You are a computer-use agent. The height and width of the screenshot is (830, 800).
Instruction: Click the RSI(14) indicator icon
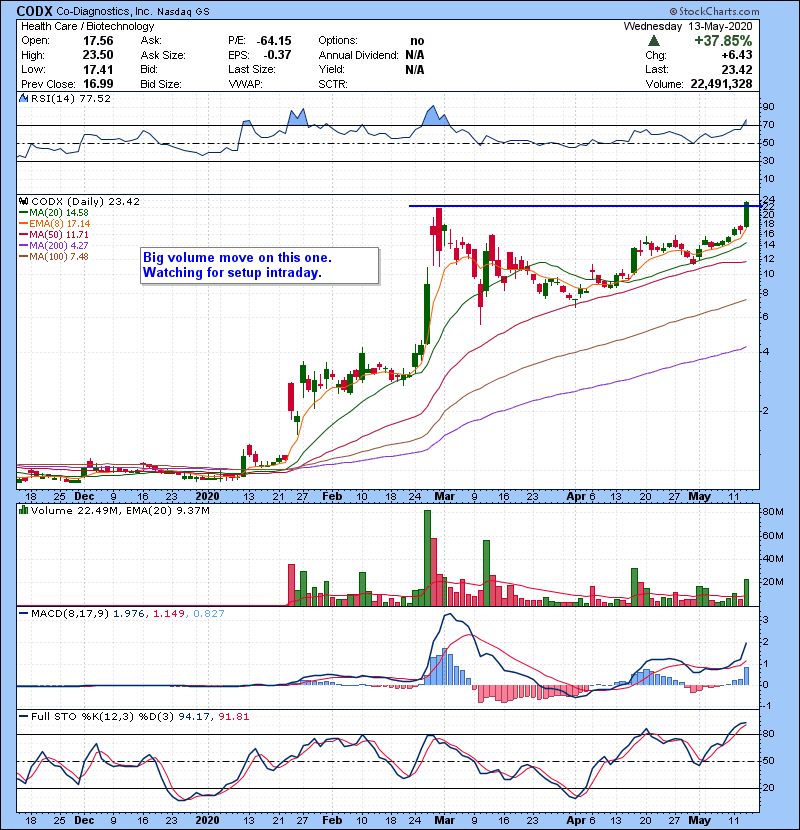(23, 98)
